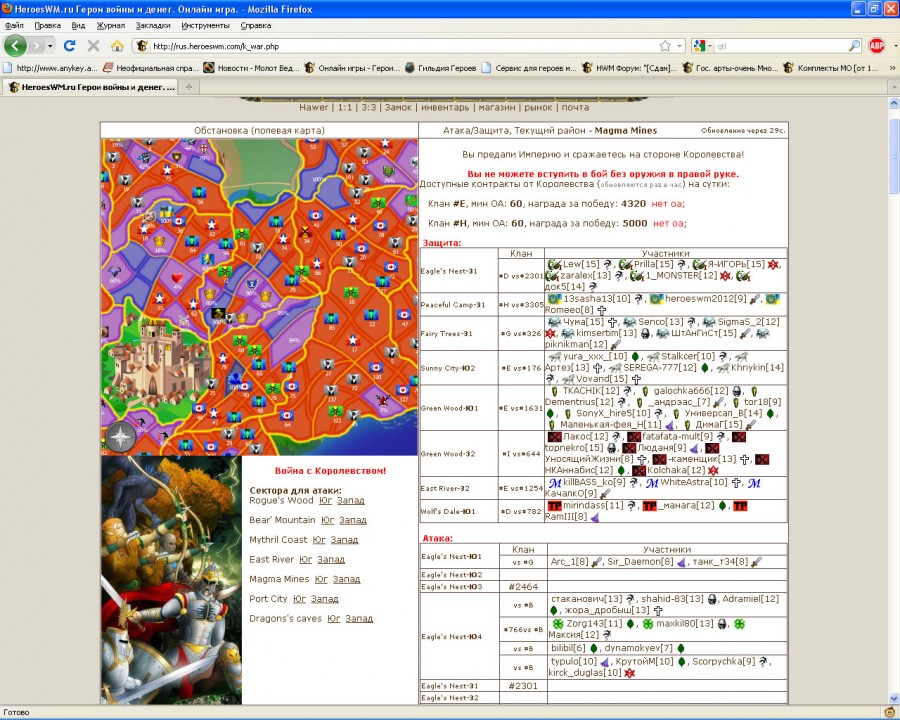The image size is (900, 720).
Task: Open a new tab with the plus button
Action: coord(188,87)
